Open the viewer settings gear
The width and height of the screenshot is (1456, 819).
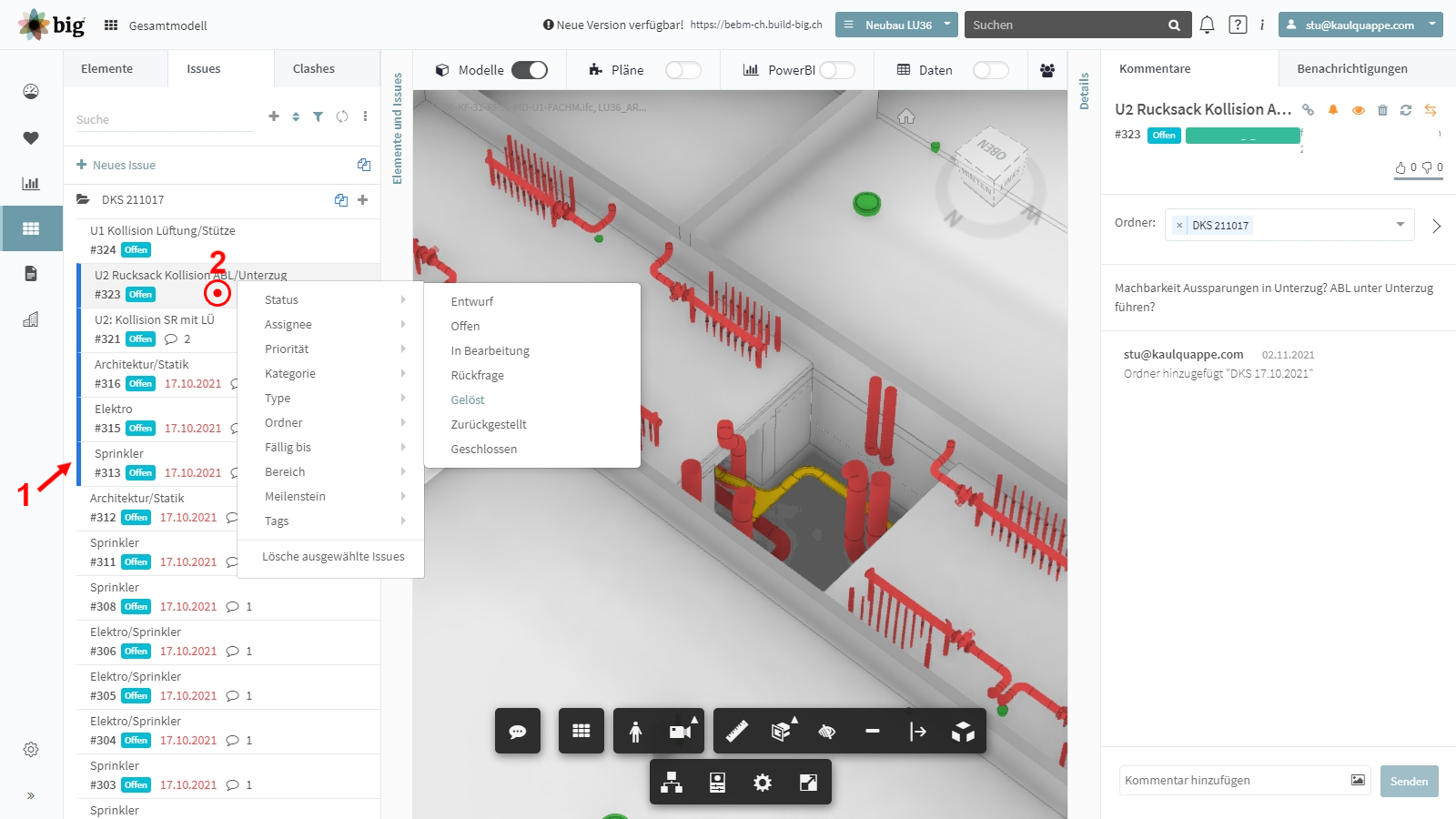(763, 782)
